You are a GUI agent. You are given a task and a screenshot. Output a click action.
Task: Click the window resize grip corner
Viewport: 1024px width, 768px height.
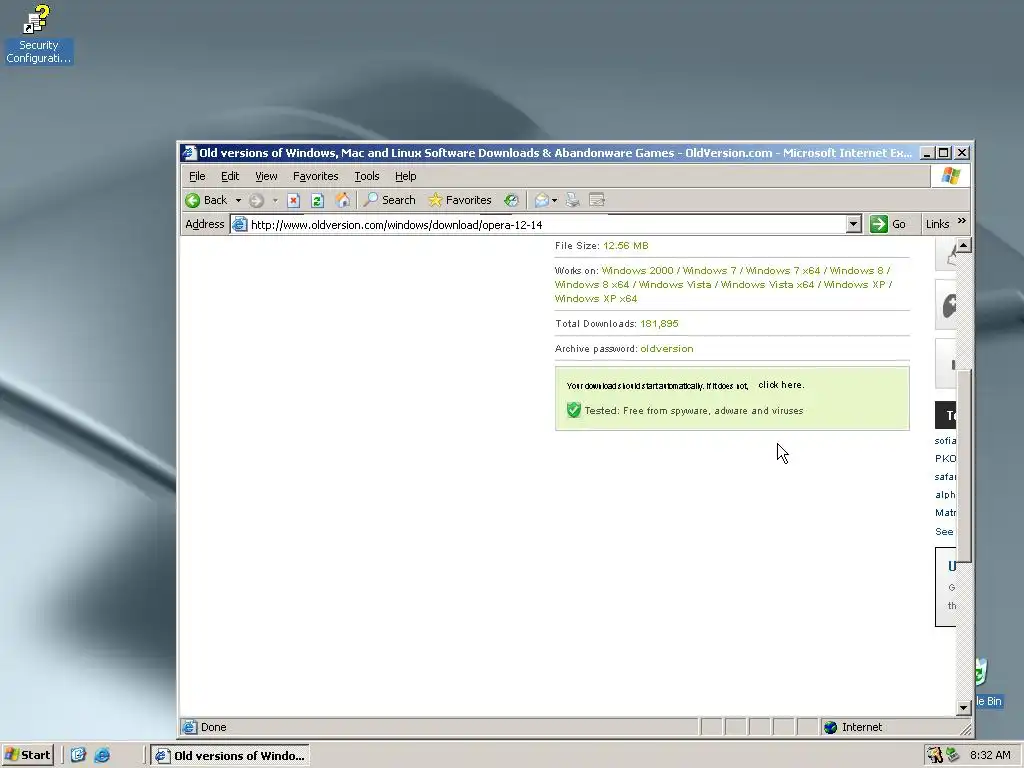click(x=965, y=729)
